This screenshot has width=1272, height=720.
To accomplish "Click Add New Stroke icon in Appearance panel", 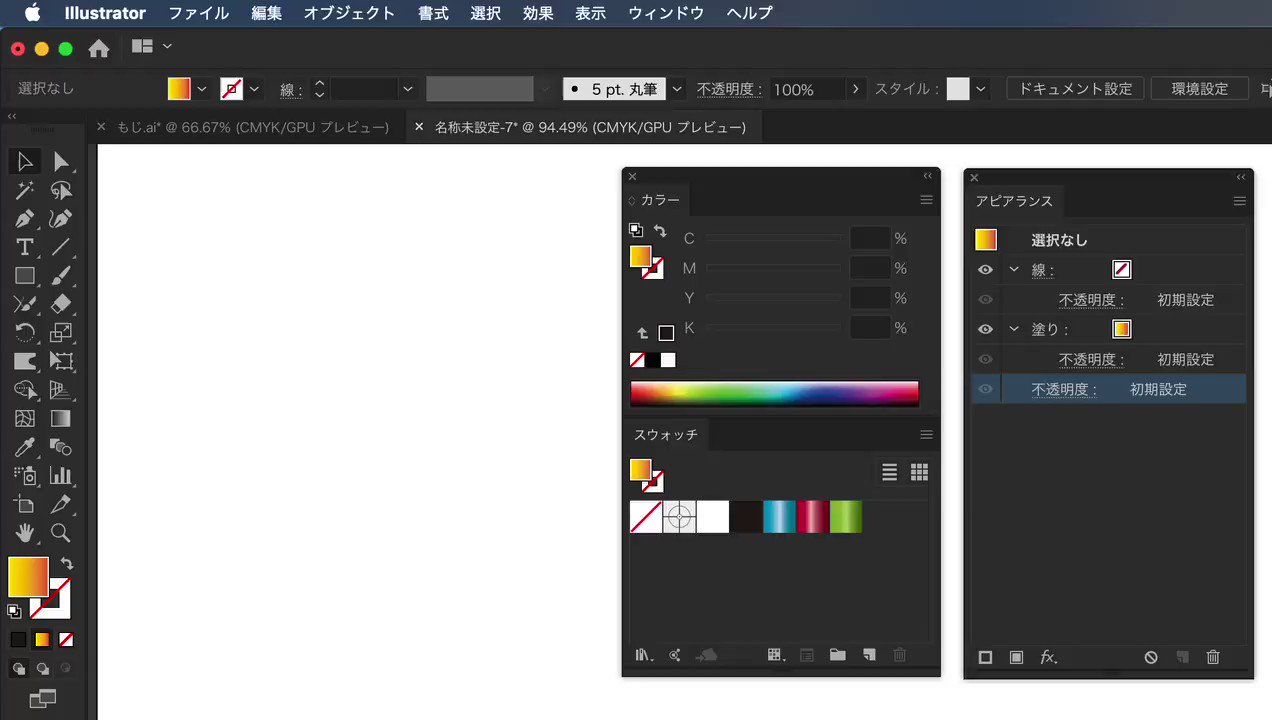I will tap(985, 657).
